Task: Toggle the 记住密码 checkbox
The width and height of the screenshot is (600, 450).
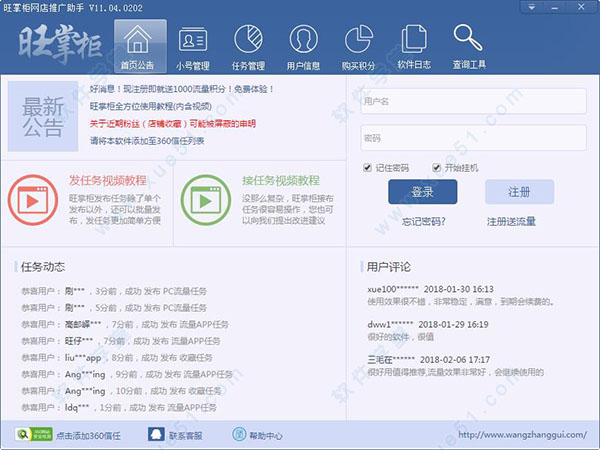Action: pyautogui.click(x=367, y=168)
